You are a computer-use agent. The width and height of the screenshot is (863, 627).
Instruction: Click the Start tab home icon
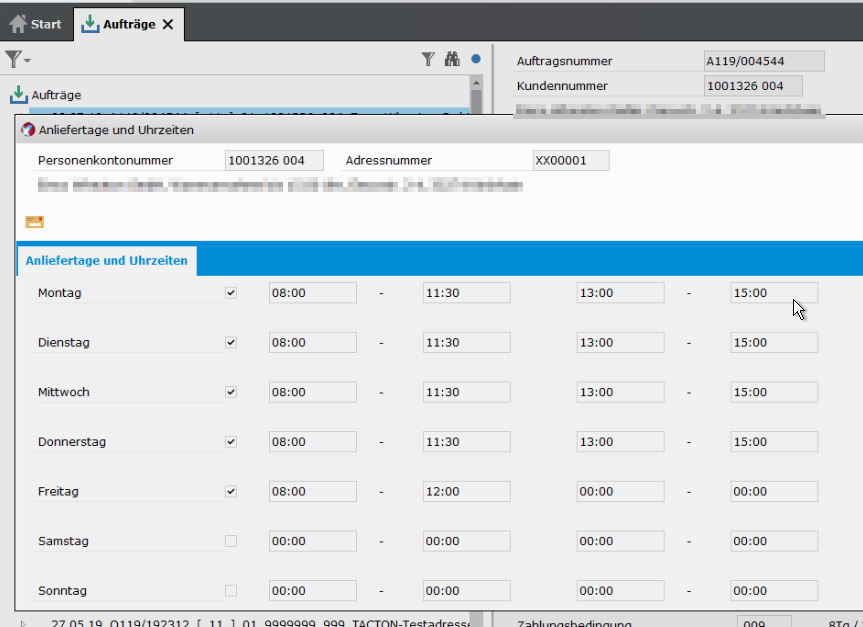[x=18, y=24]
